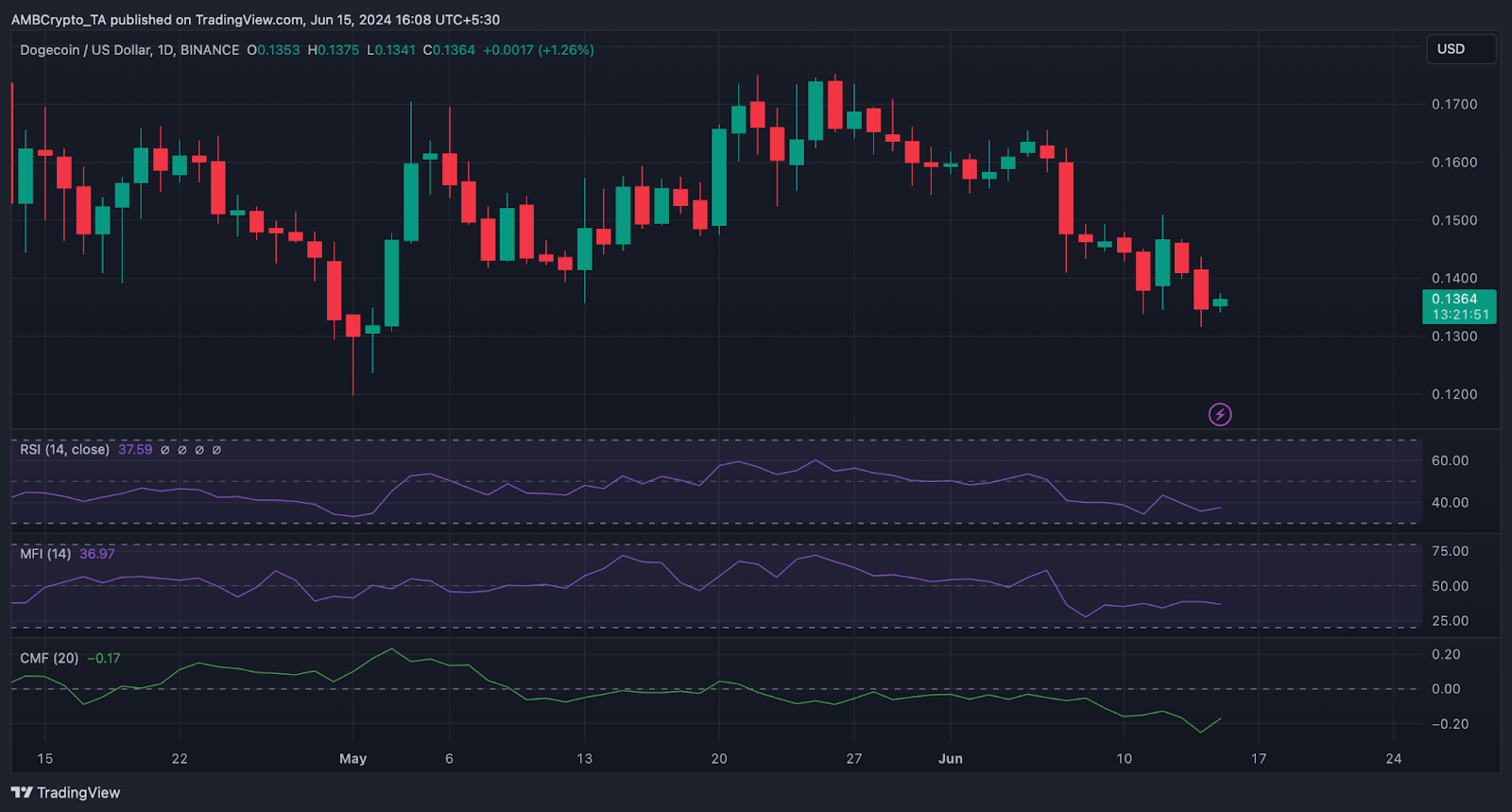The height and width of the screenshot is (812, 1512).
Task: Click the Jun label on time axis
Action: (x=950, y=758)
